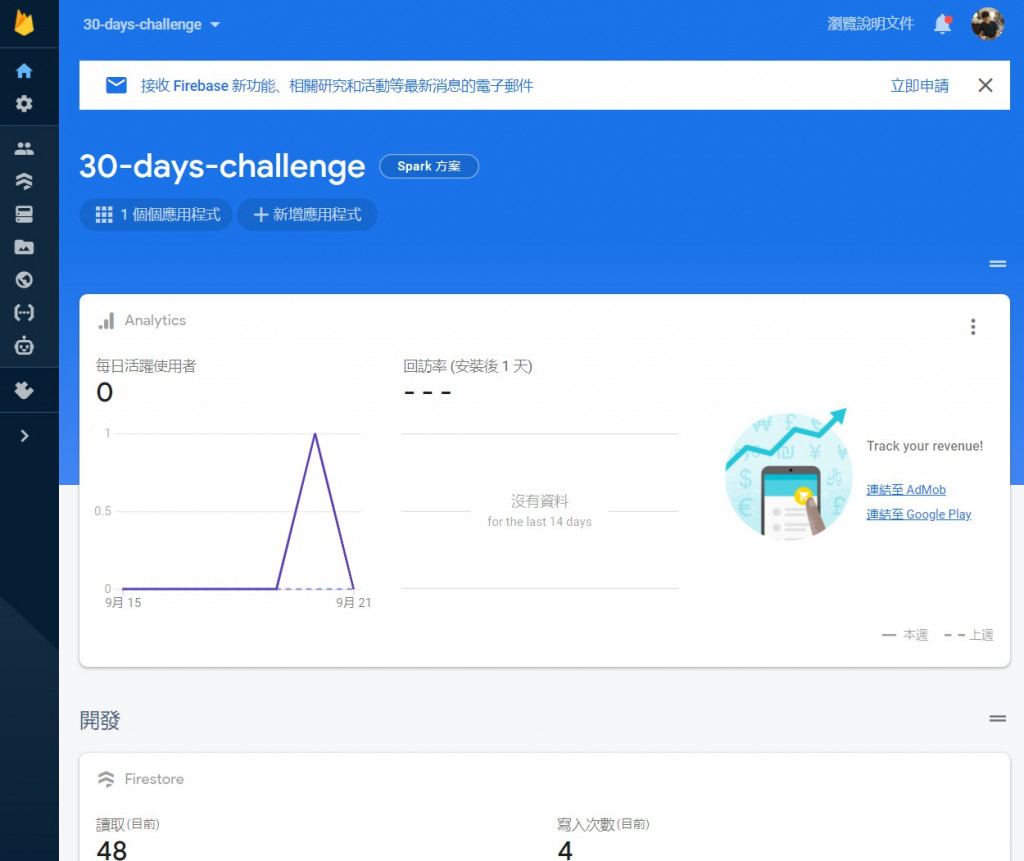The width and height of the screenshot is (1024, 861).
Task: Open Firestore icon in sidebar
Action: pyautogui.click(x=24, y=181)
